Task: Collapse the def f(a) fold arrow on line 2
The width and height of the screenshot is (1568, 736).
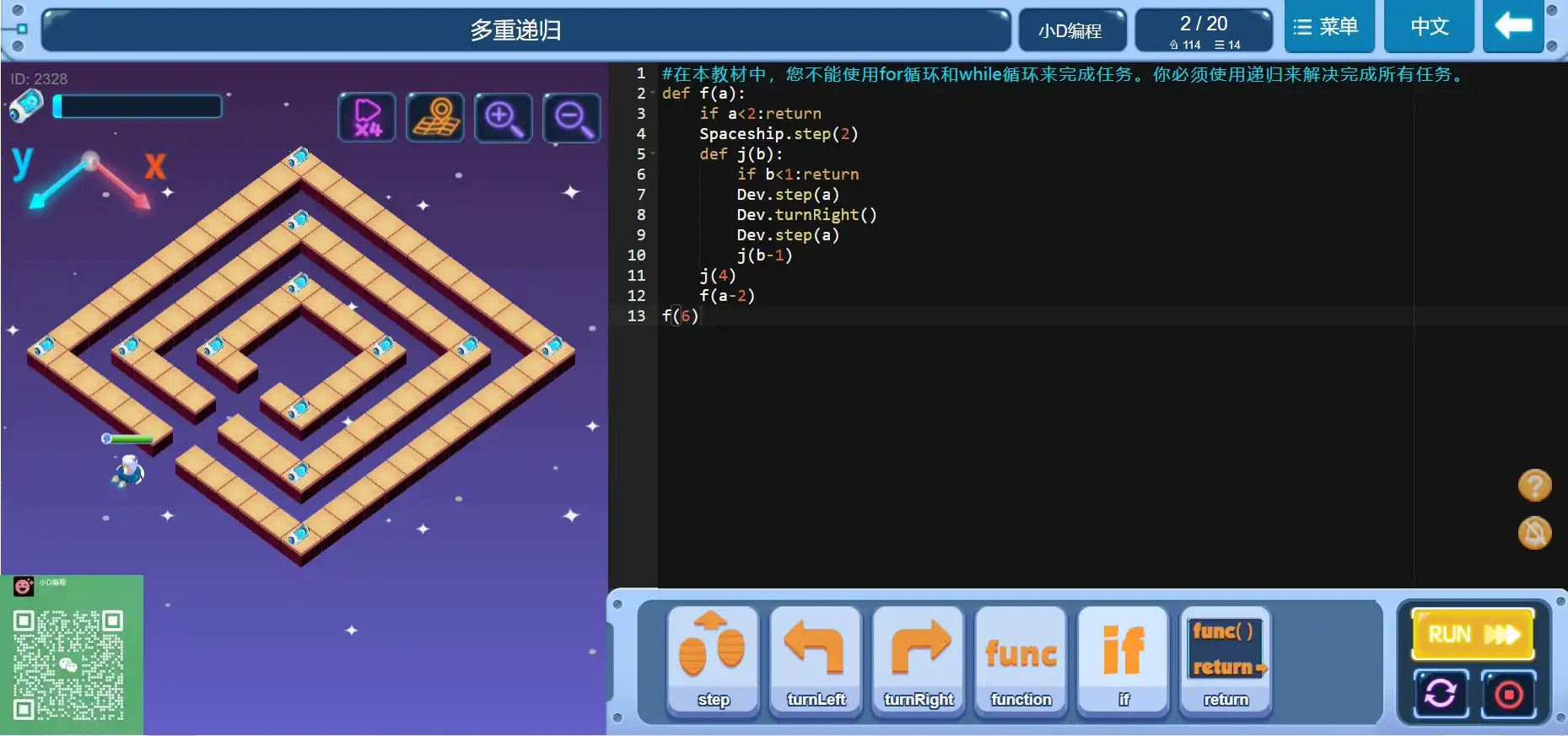Action: tap(653, 94)
